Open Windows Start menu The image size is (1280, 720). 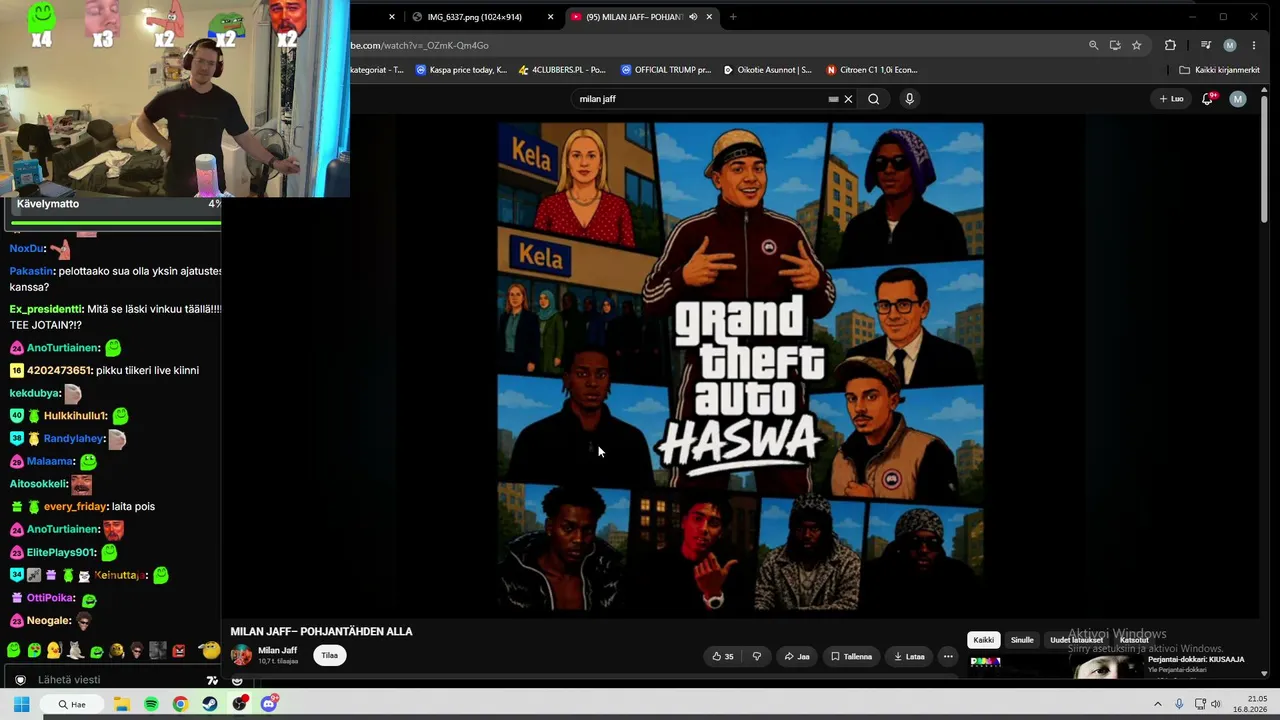[21, 704]
